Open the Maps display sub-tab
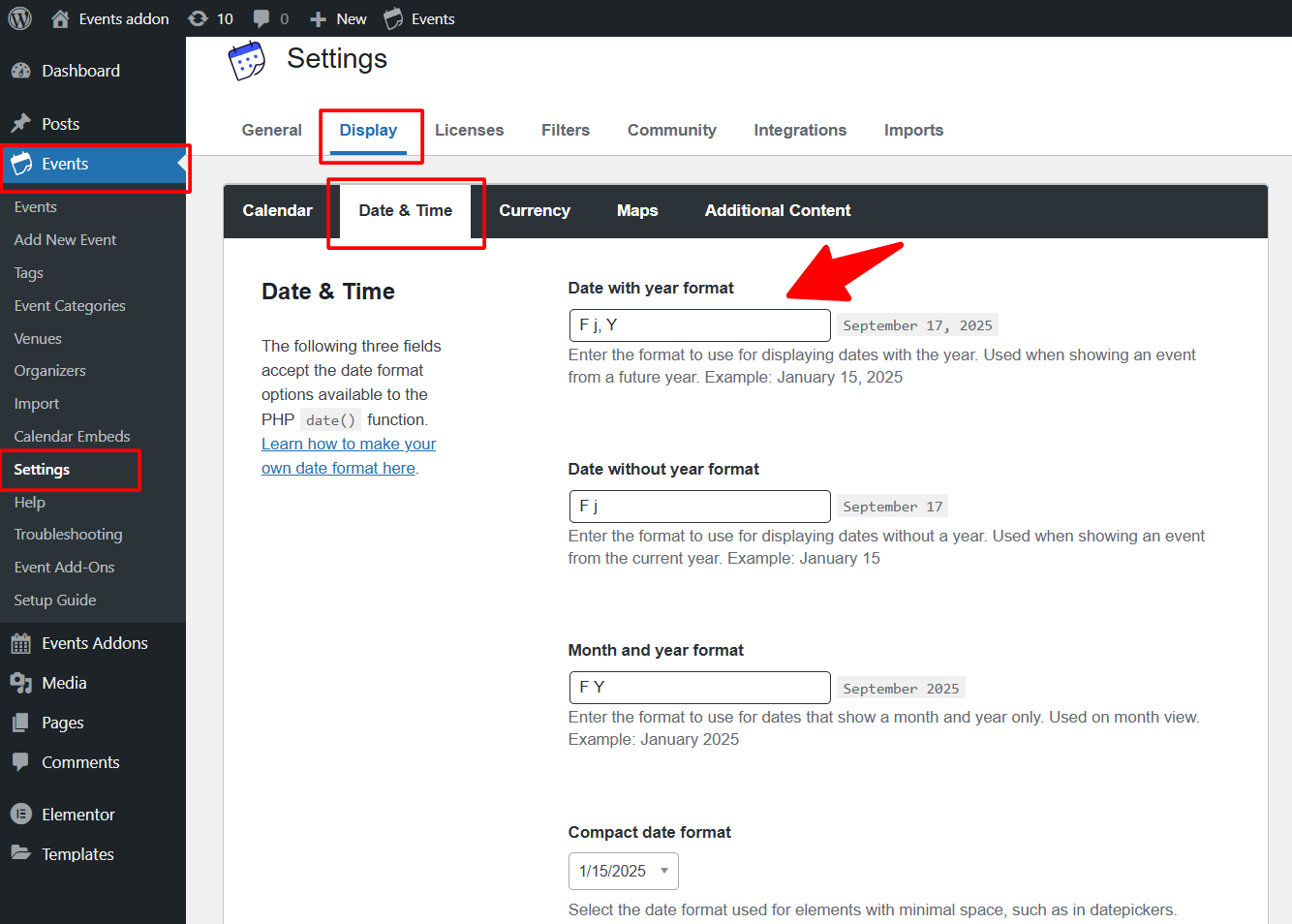1292x924 pixels. [637, 210]
